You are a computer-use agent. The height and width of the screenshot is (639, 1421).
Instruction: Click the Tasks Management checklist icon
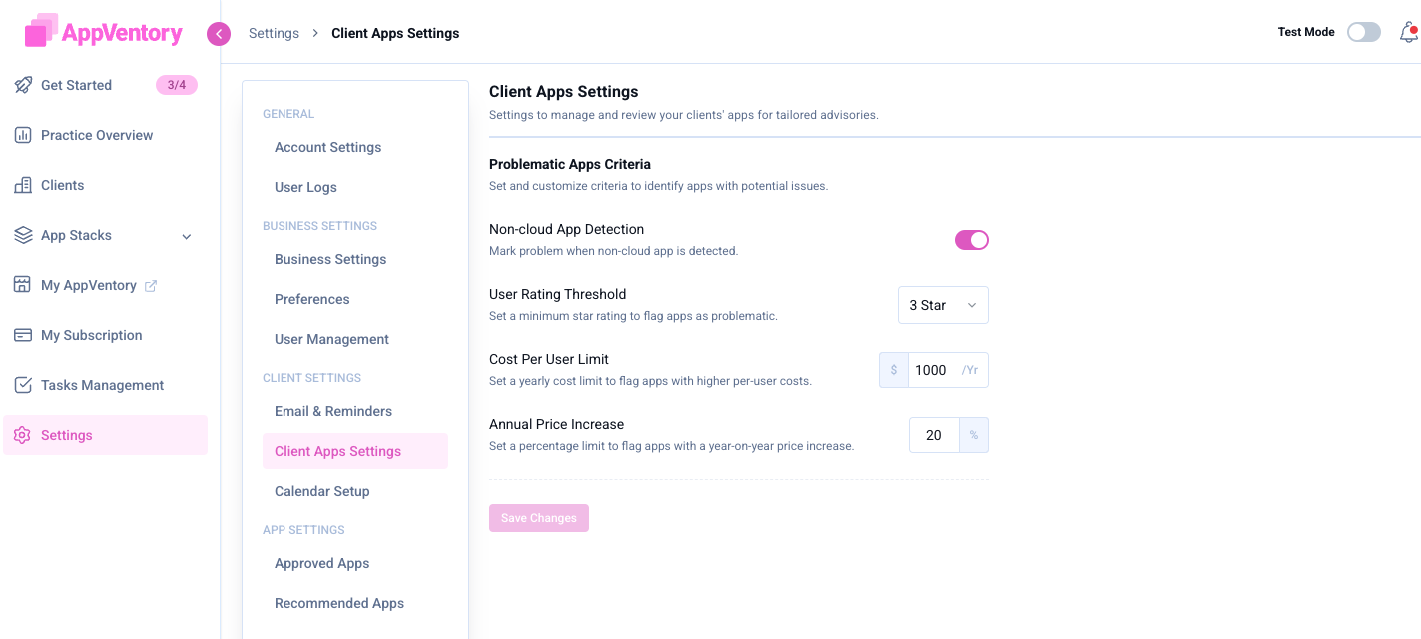click(23, 385)
